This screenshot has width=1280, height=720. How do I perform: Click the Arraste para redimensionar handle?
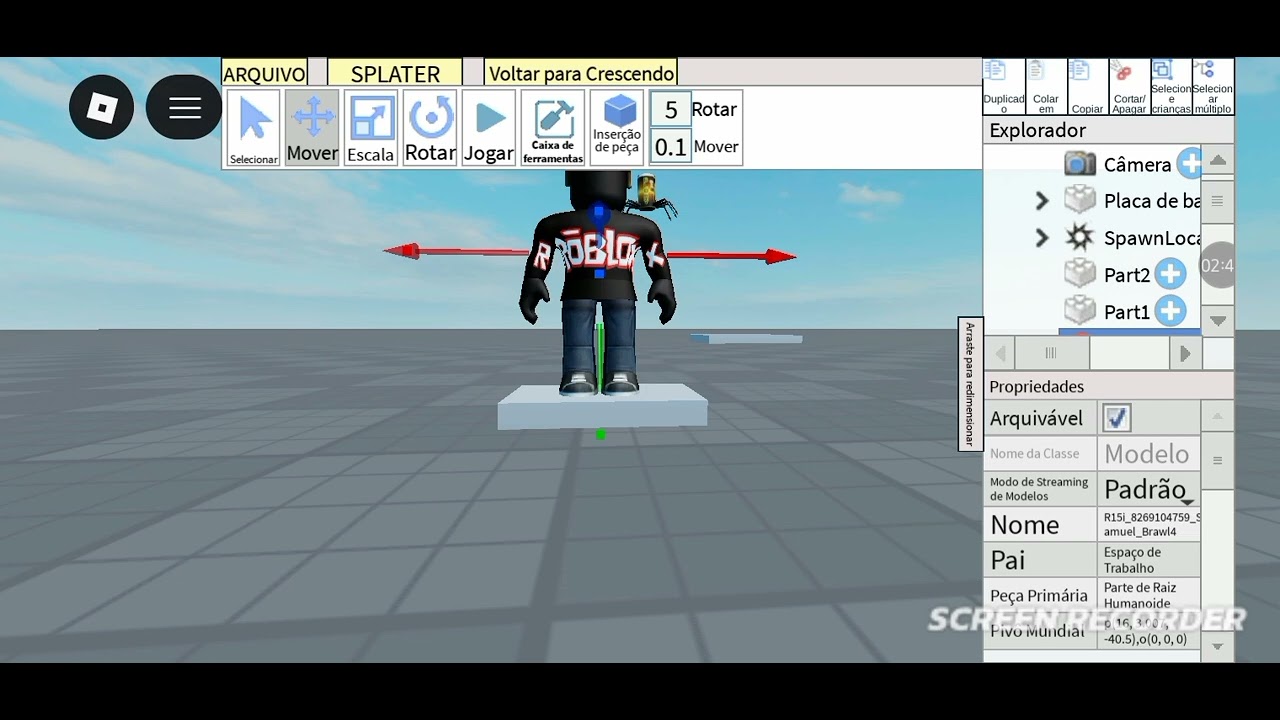click(969, 384)
